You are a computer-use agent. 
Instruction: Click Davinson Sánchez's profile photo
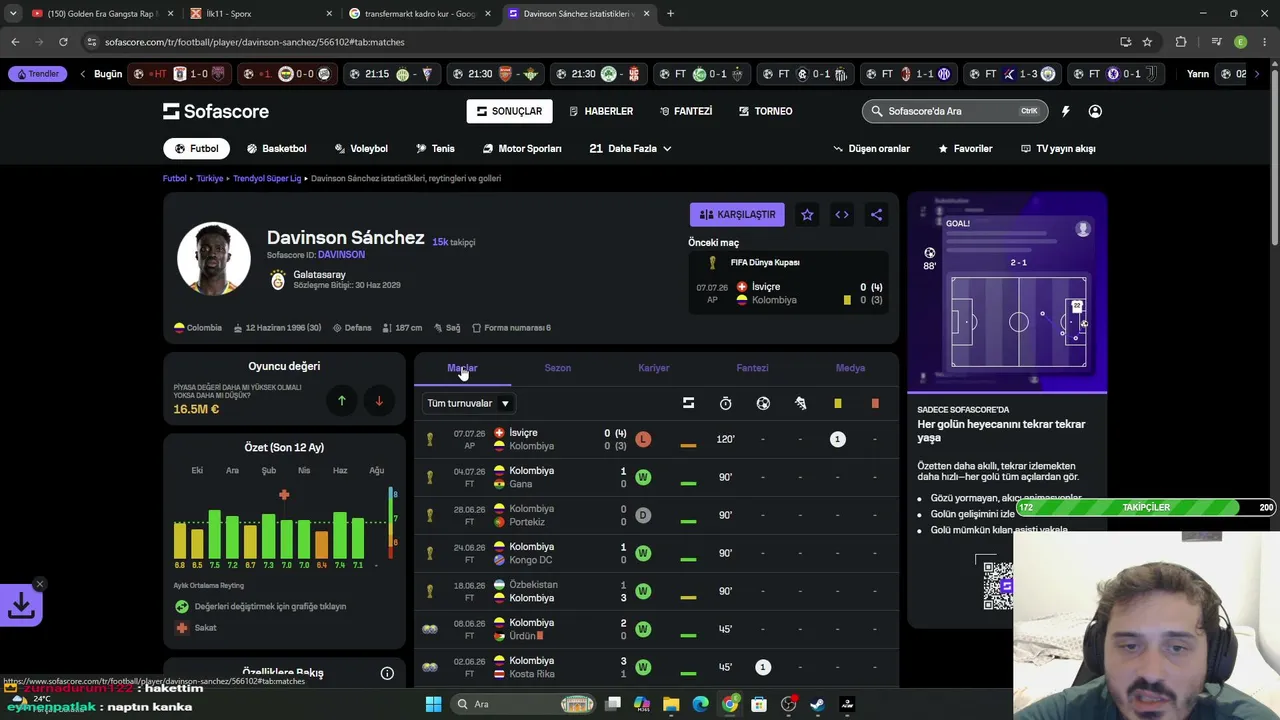coord(214,258)
